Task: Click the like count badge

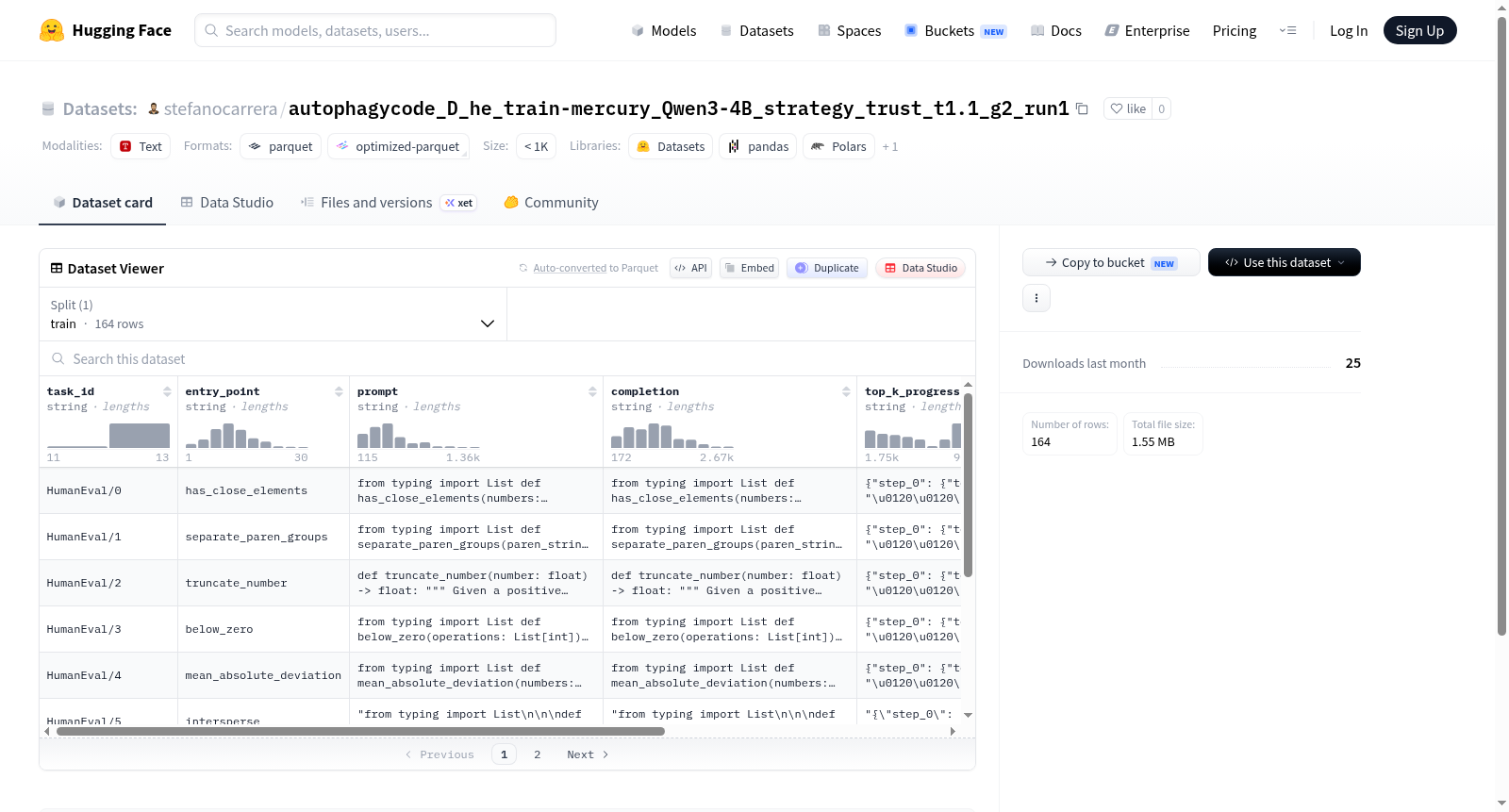Action: tap(1161, 108)
